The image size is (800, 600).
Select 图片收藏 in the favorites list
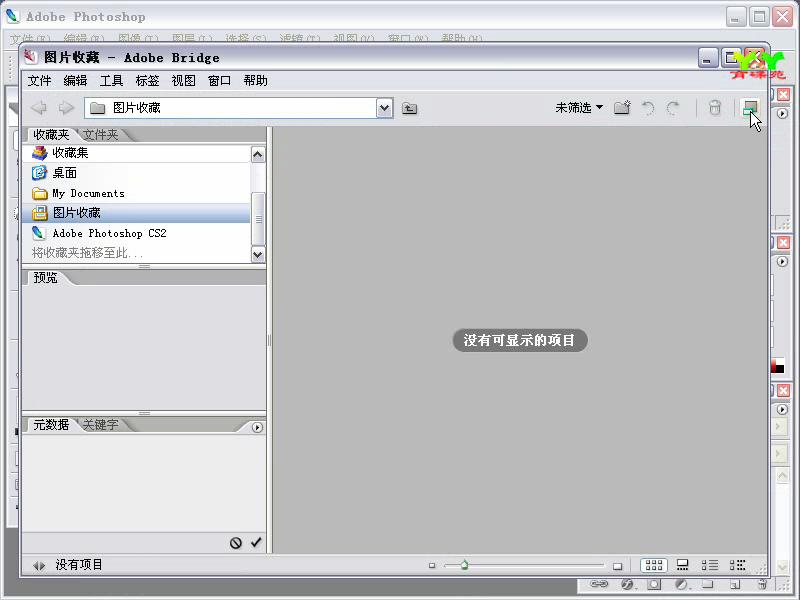[x=136, y=213]
